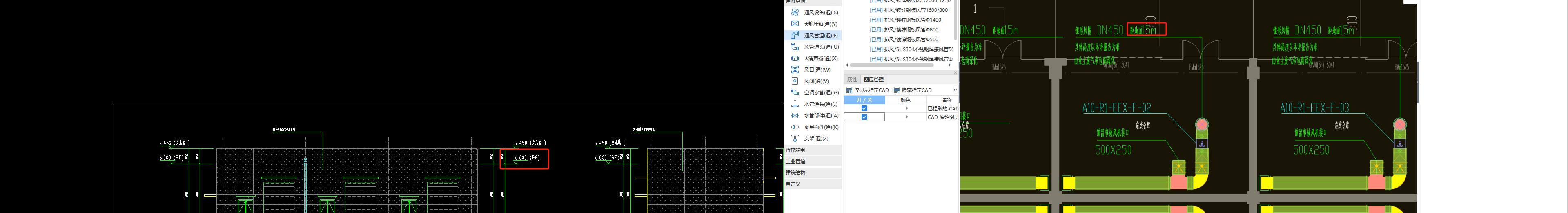Expand the CAD 原始图层 row arrow
Image resolution: width=1568 pixels, height=213 pixels.
click(907, 117)
